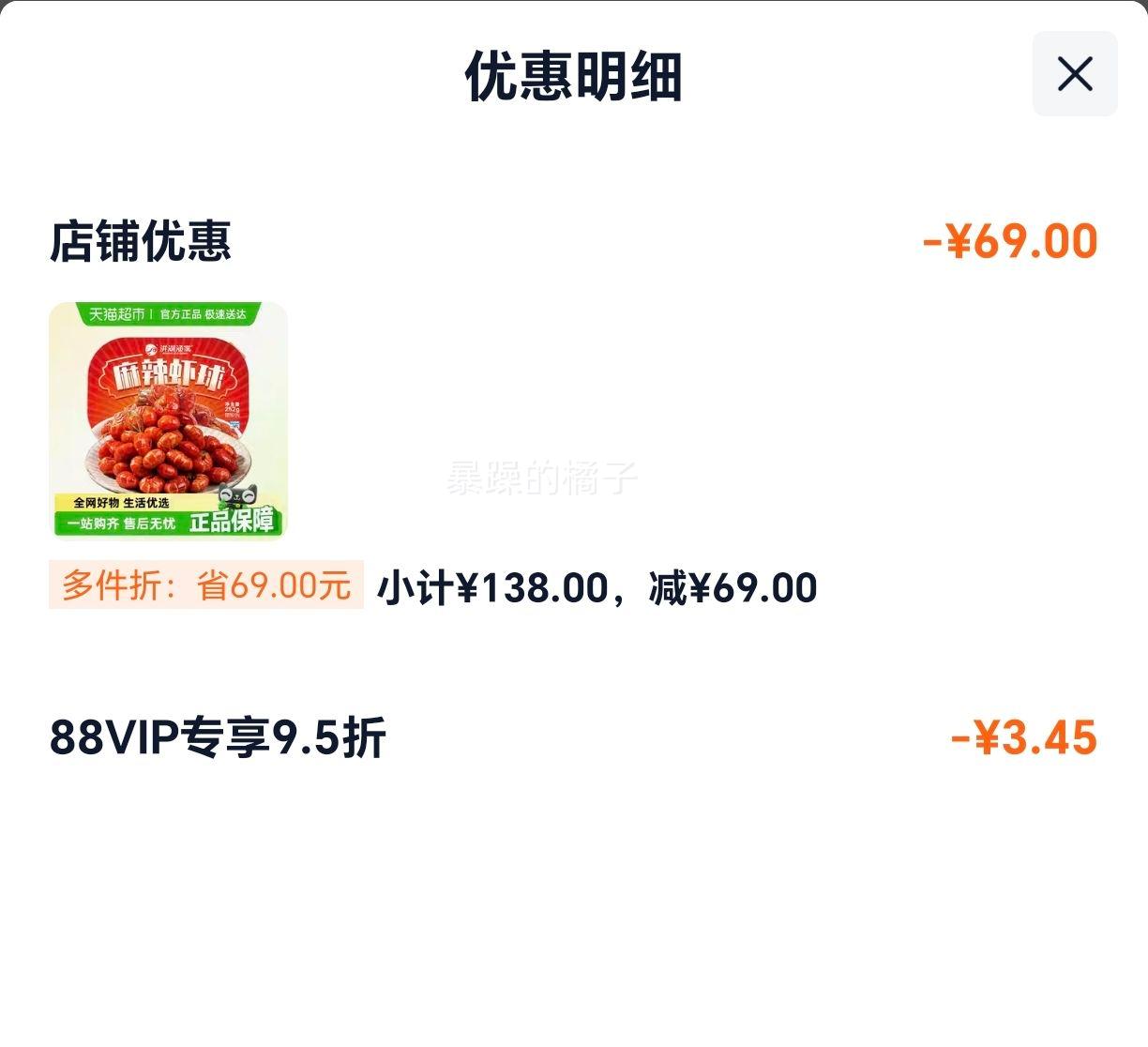Tap the 暴躁的橘子 watermark text
This screenshot has width=1148, height=1047.
pyautogui.click(x=541, y=478)
